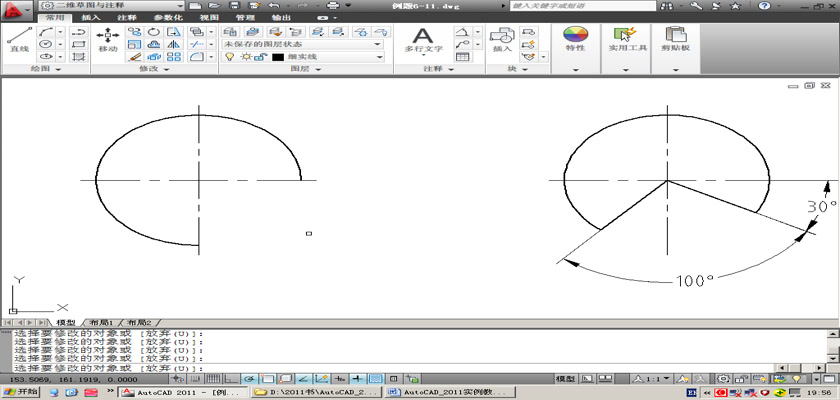
Task: Open the 剪贴板 panel button
Action: click(675, 39)
